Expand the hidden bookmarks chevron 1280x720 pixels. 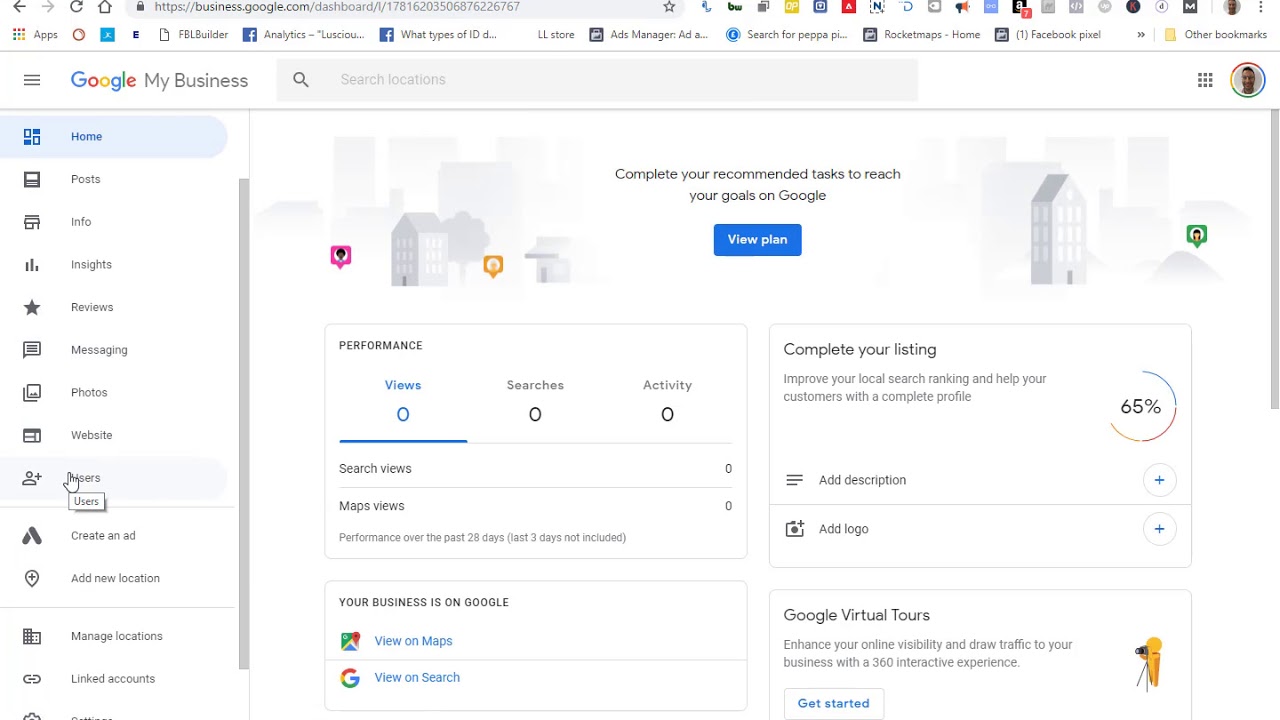[x=1141, y=35]
